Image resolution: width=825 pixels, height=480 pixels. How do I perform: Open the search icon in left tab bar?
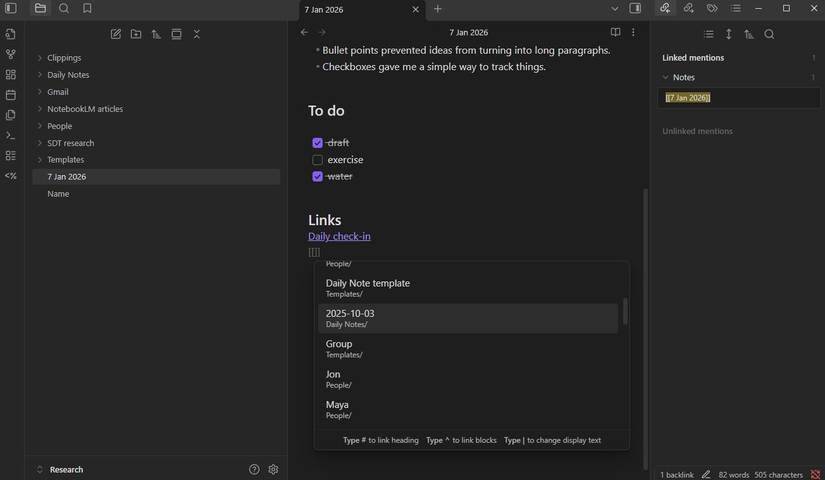(64, 9)
